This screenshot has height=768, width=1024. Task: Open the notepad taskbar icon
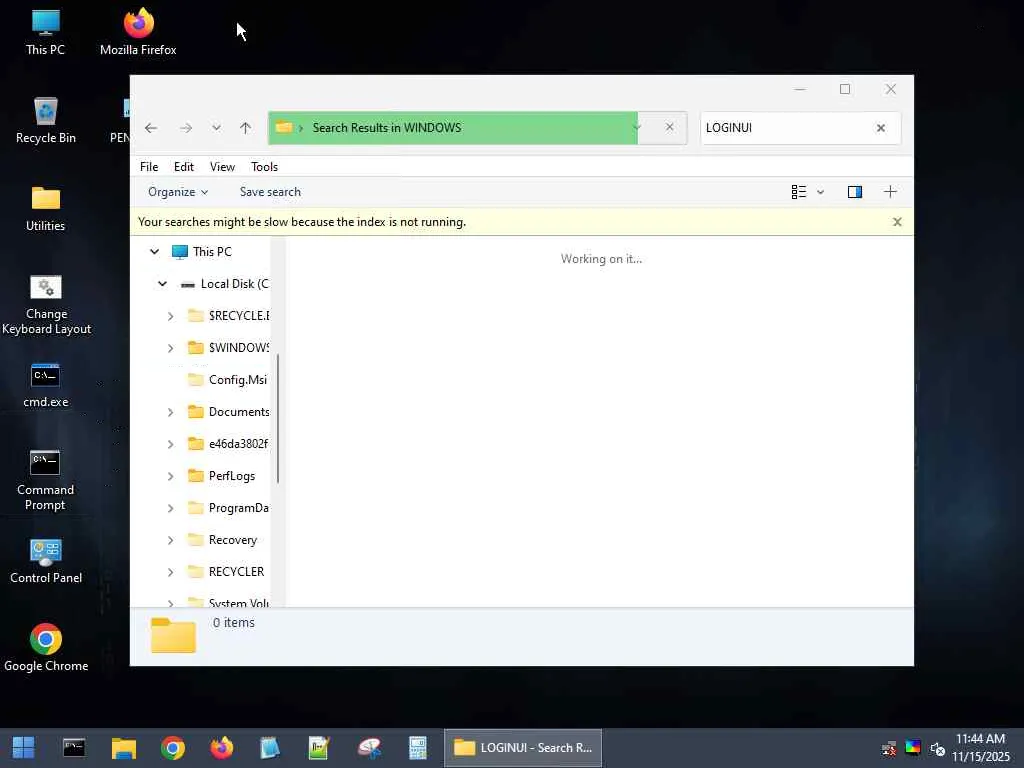270,748
